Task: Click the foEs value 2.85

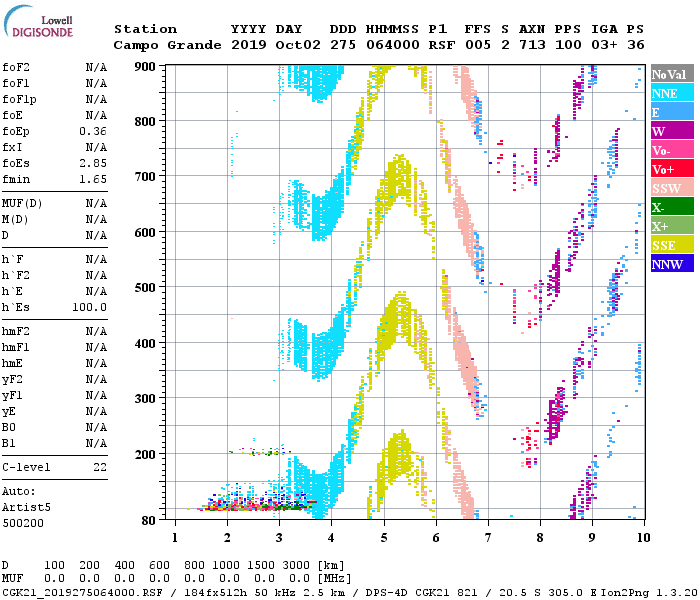Action: click(93, 163)
